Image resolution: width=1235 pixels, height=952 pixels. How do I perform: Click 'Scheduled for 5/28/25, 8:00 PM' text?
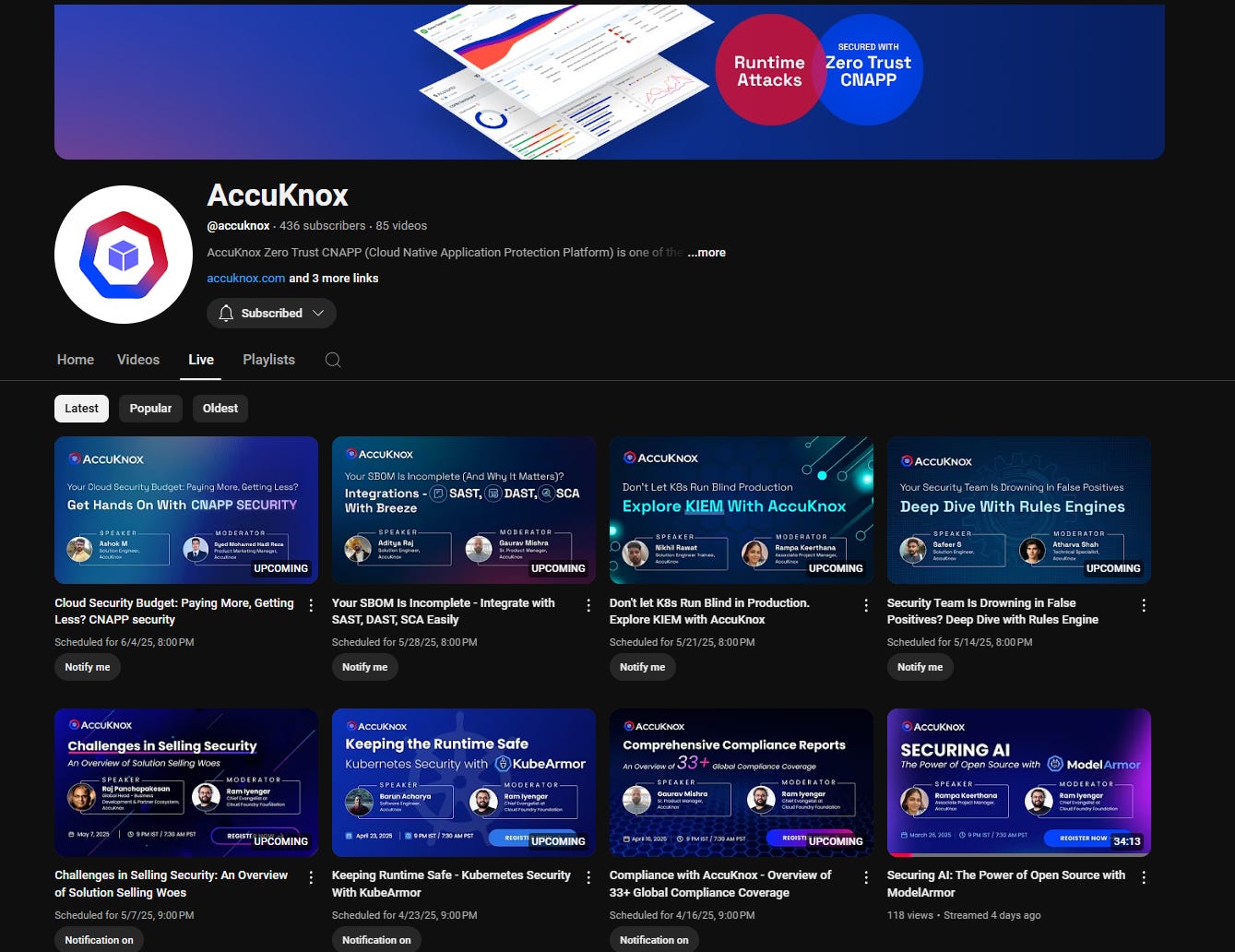click(405, 642)
